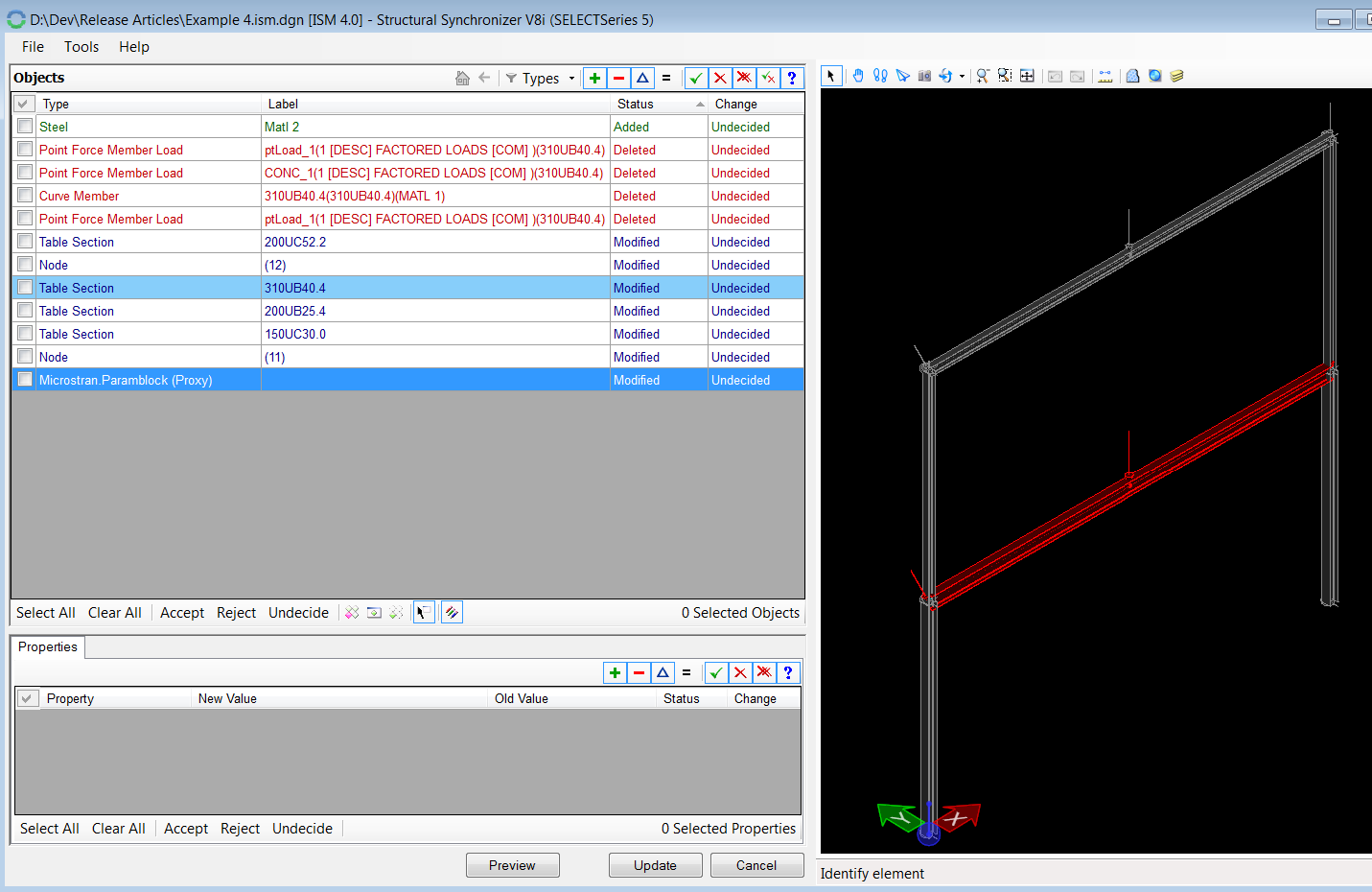Click the Window Area zoom icon
Viewport: 1372px width, 892px height.
(x=1005, y=76)
